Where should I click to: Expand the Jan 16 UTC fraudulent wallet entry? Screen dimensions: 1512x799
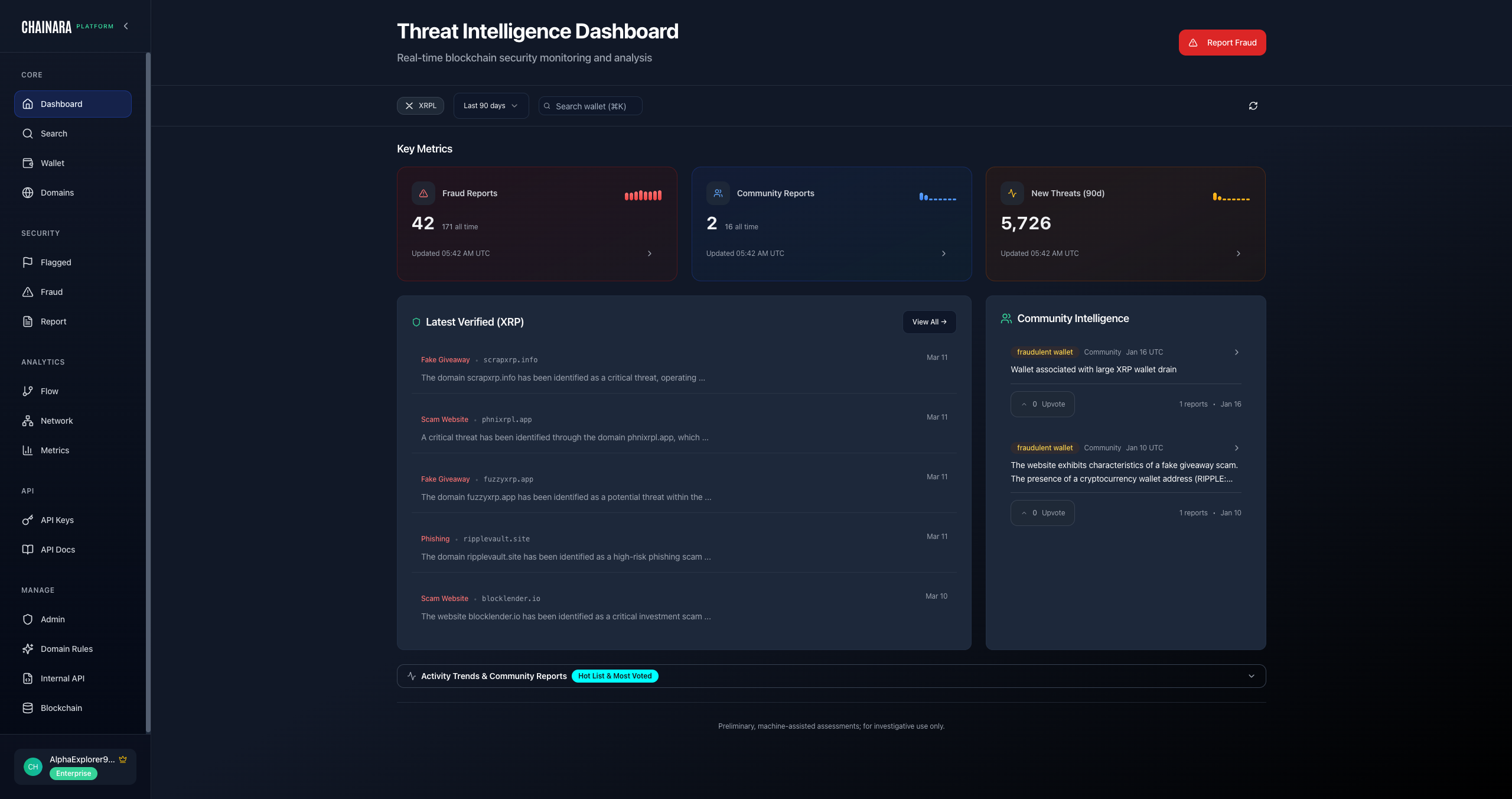click(x=1237, y=352)
